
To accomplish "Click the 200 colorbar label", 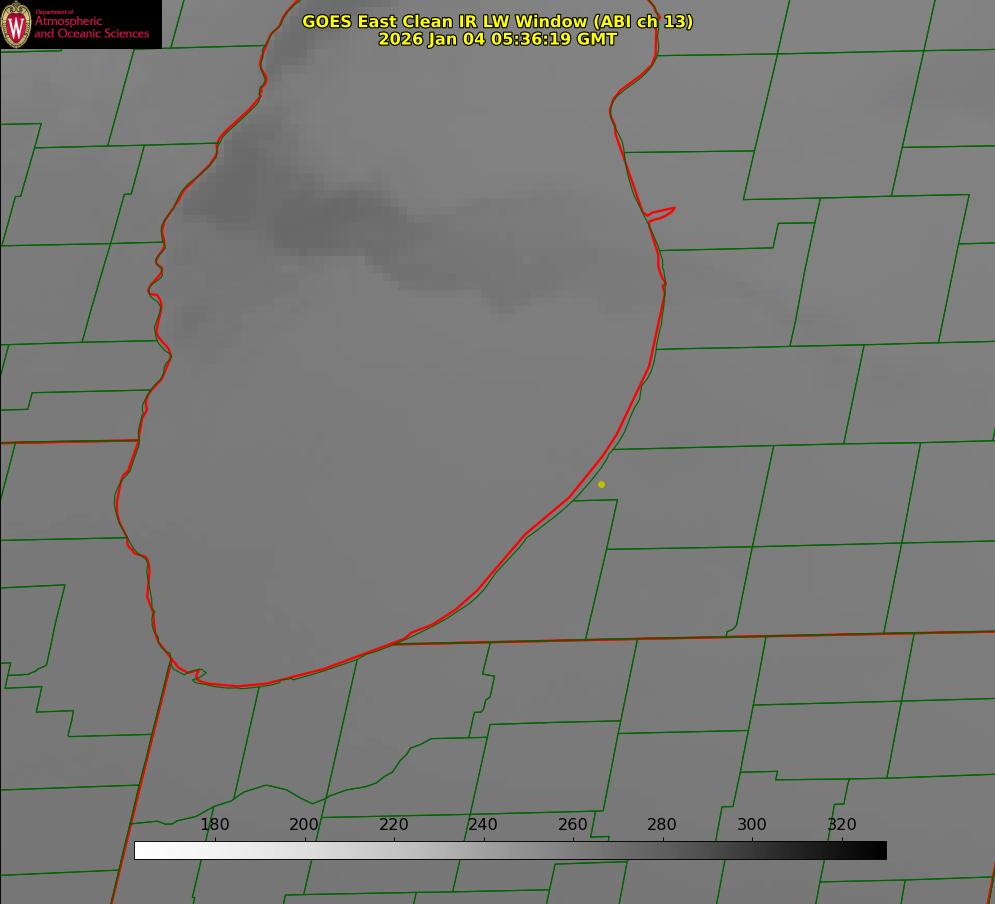I will (304, 825).
